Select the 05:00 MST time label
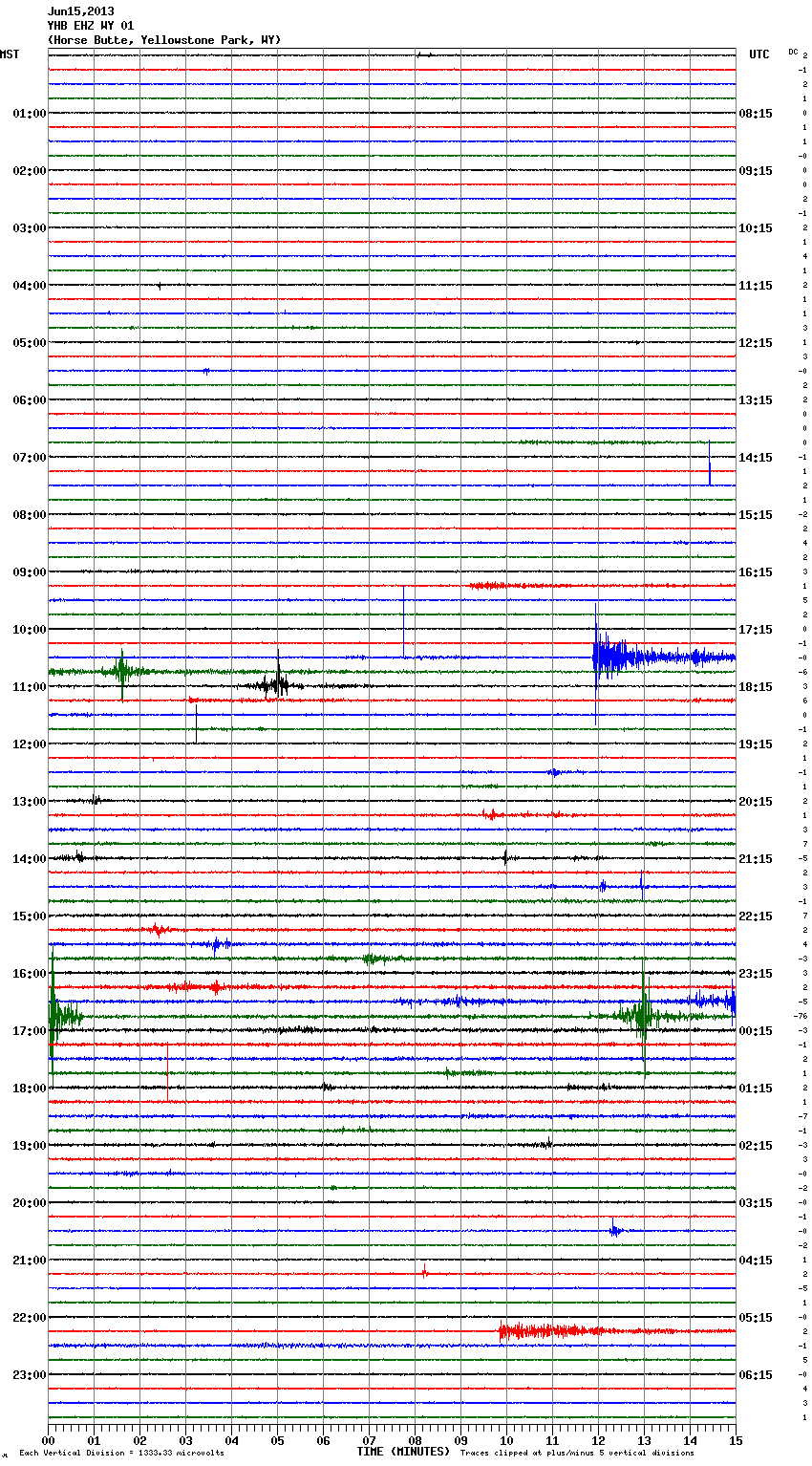Screen dimensions: 812x1466 coord(29,343)
